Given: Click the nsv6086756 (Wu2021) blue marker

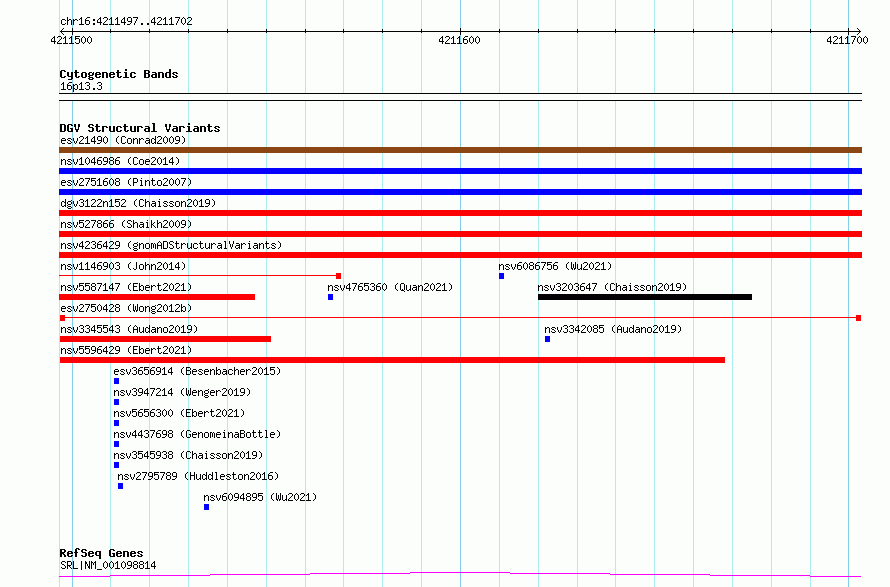Looking at the screenshot, I should pos(501,276).
